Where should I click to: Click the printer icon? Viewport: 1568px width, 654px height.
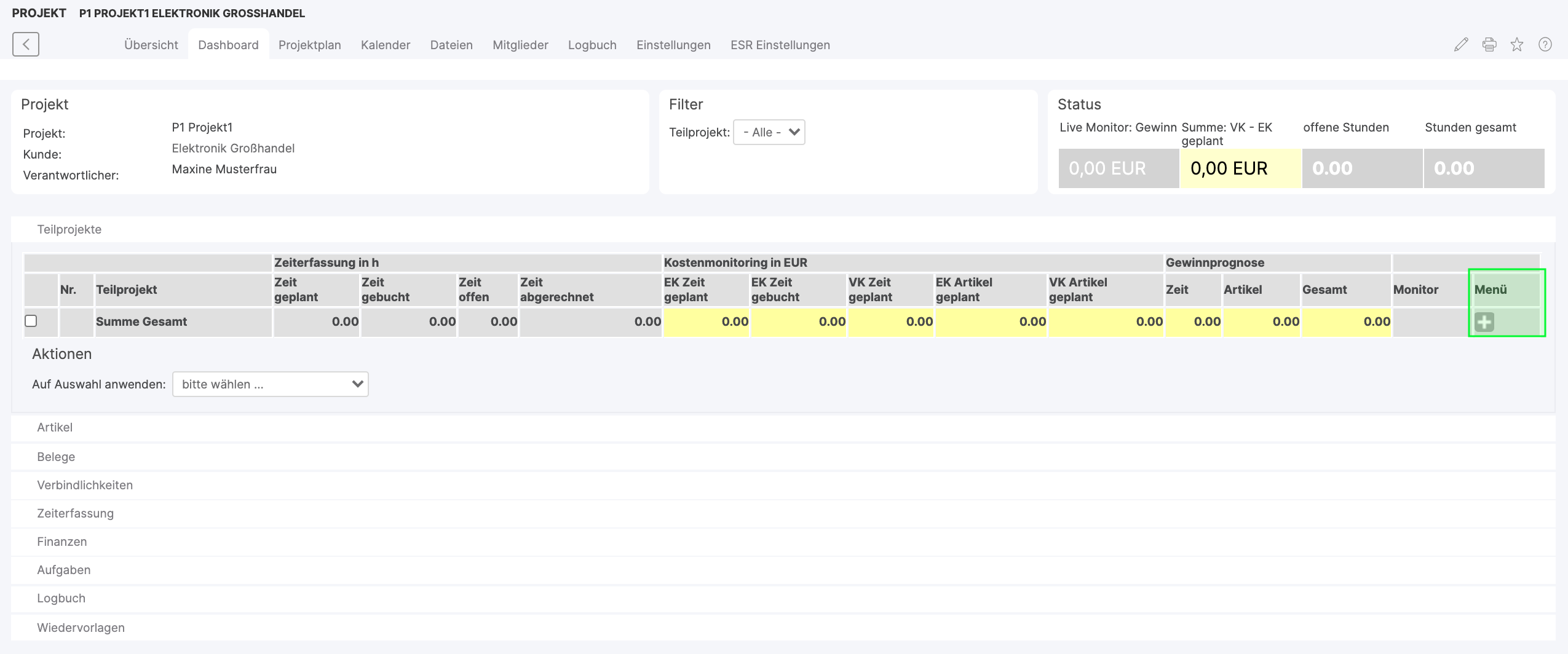[1489, 44]
